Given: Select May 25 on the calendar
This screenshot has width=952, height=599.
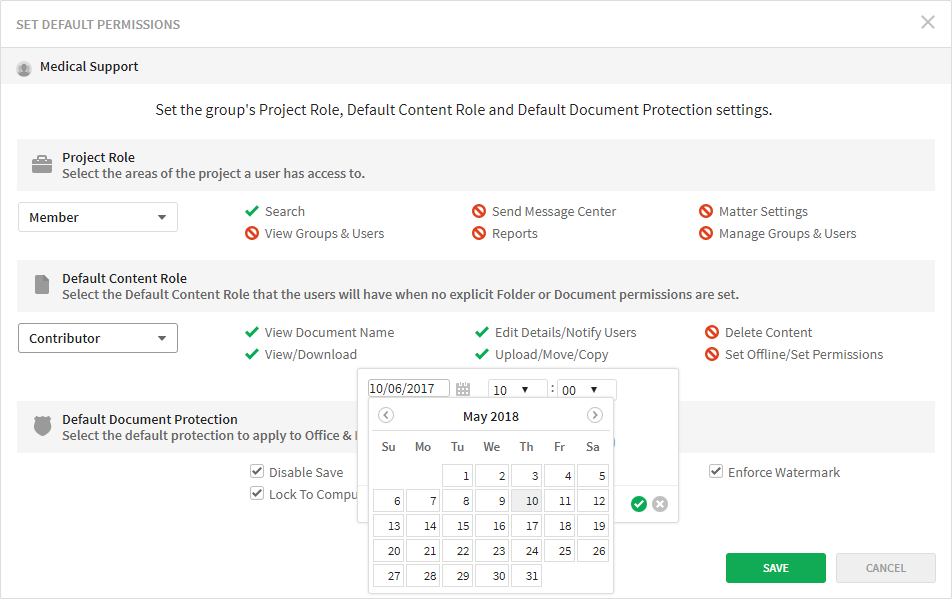Looking at the screenshot, I should [x=560, y=550].
